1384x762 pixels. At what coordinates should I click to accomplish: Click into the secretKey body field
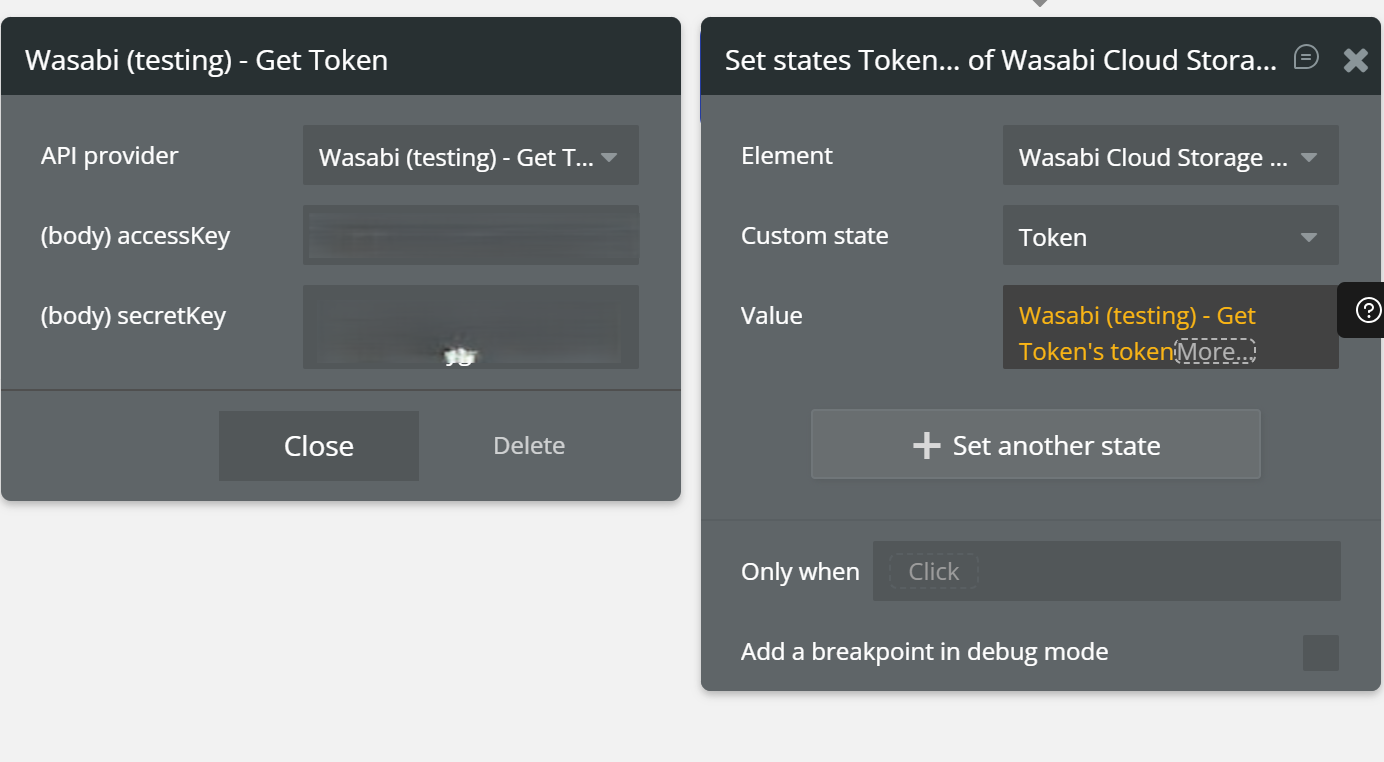tap(470, 326)
